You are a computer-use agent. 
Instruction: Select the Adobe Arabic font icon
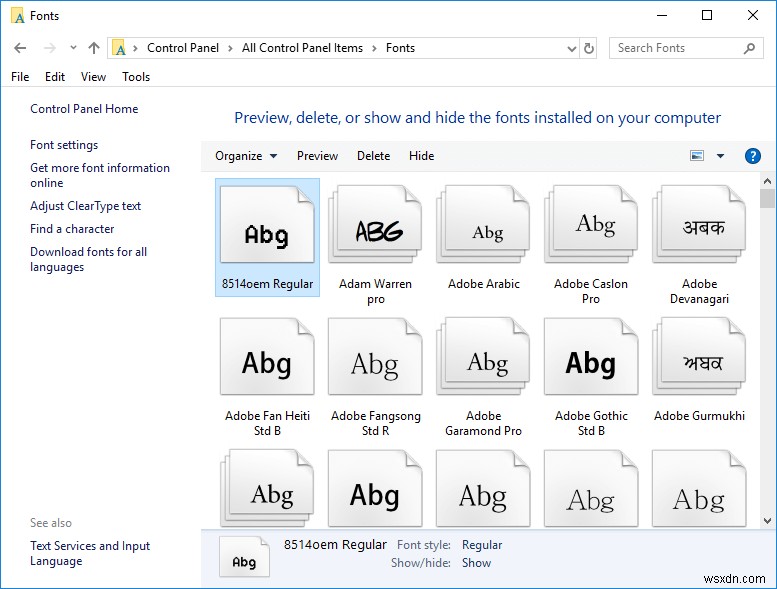(x=484, y=232)
